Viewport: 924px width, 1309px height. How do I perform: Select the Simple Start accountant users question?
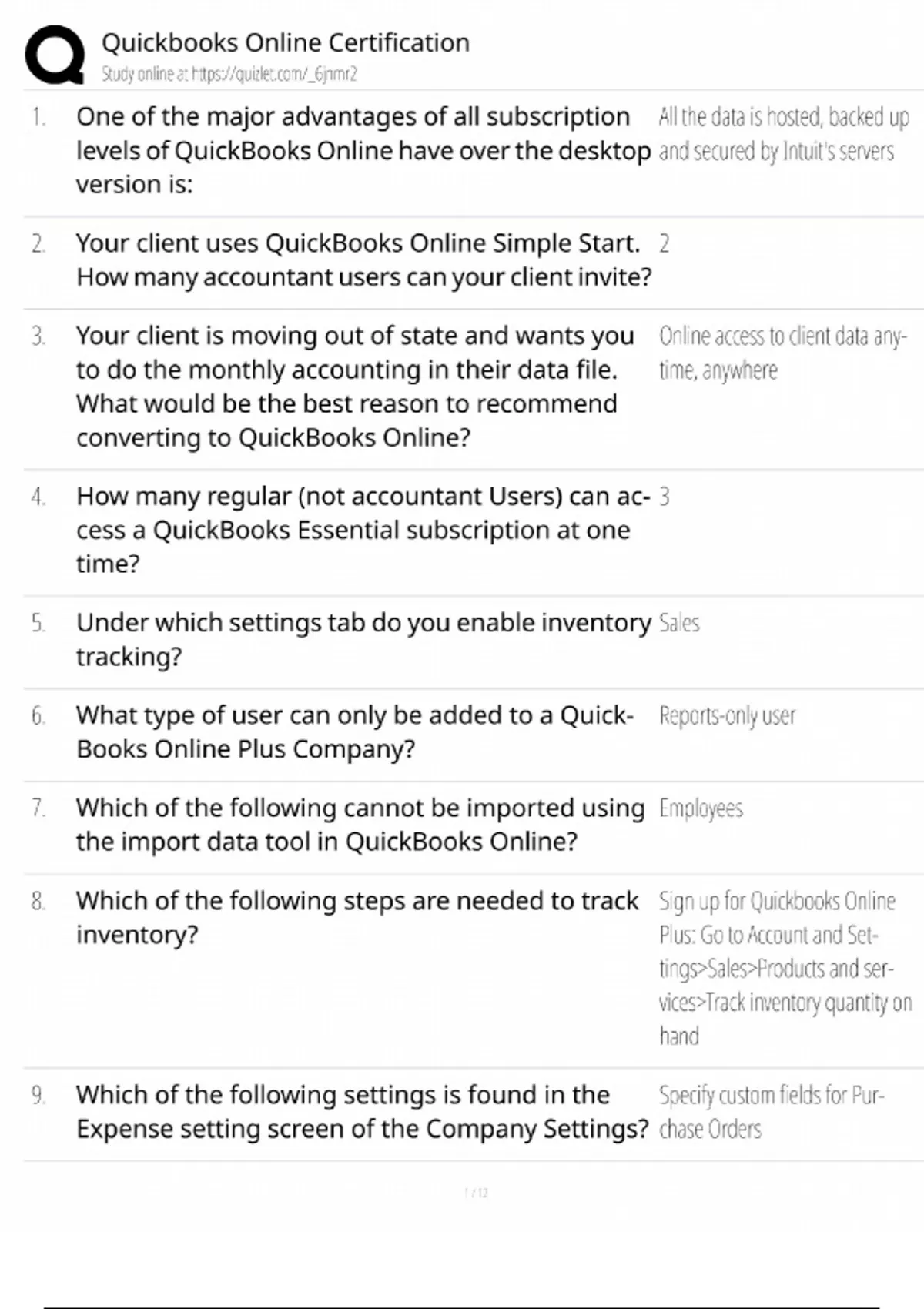[x=362, y=259]
